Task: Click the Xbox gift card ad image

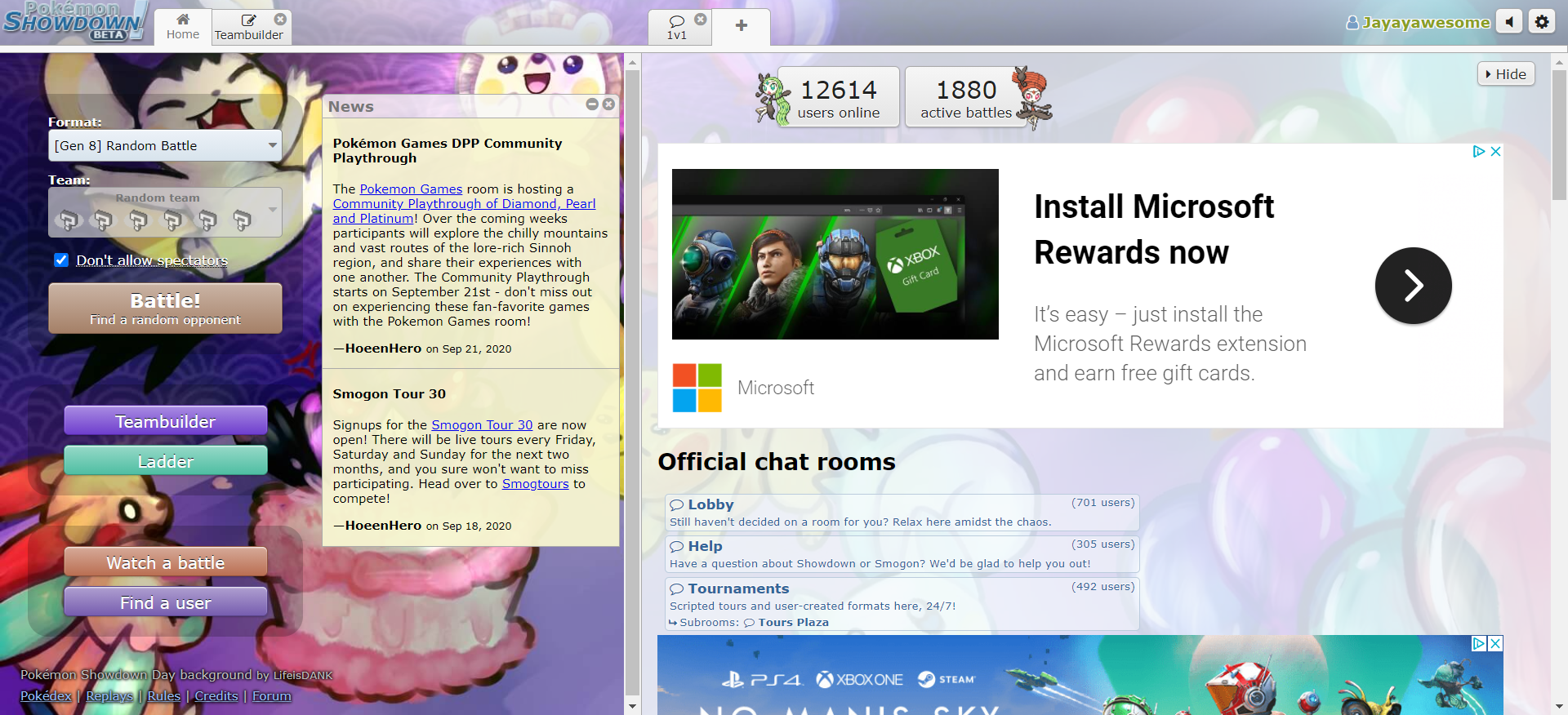Action: [835, 254]
